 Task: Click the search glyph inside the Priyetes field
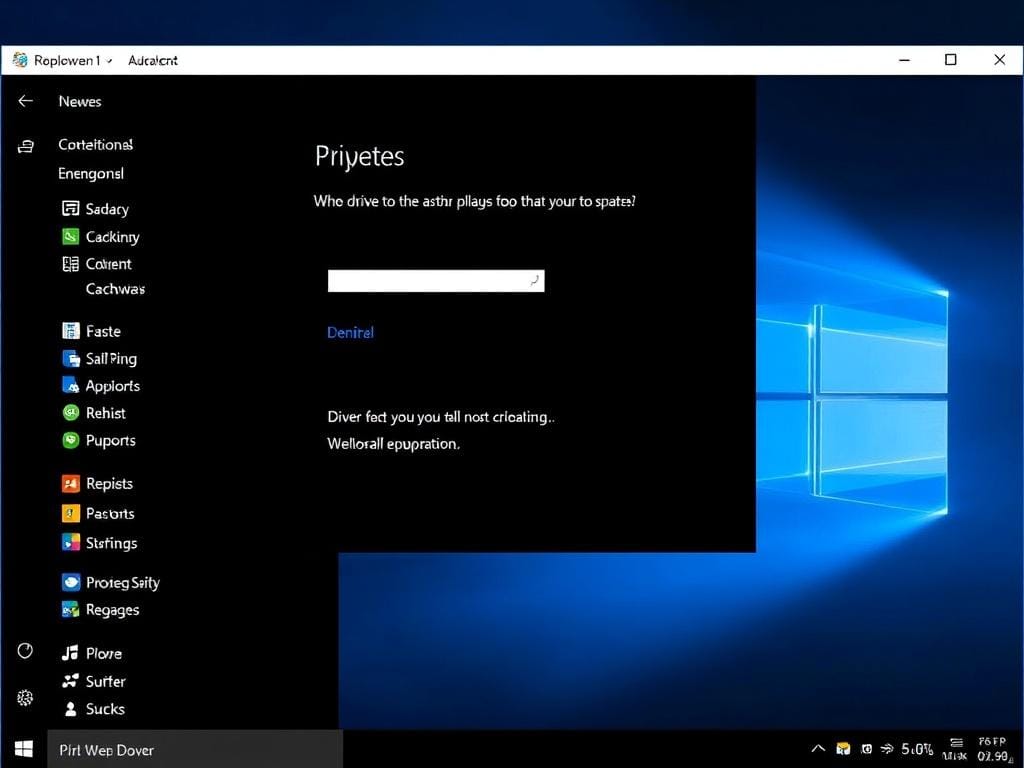(534, 281)
